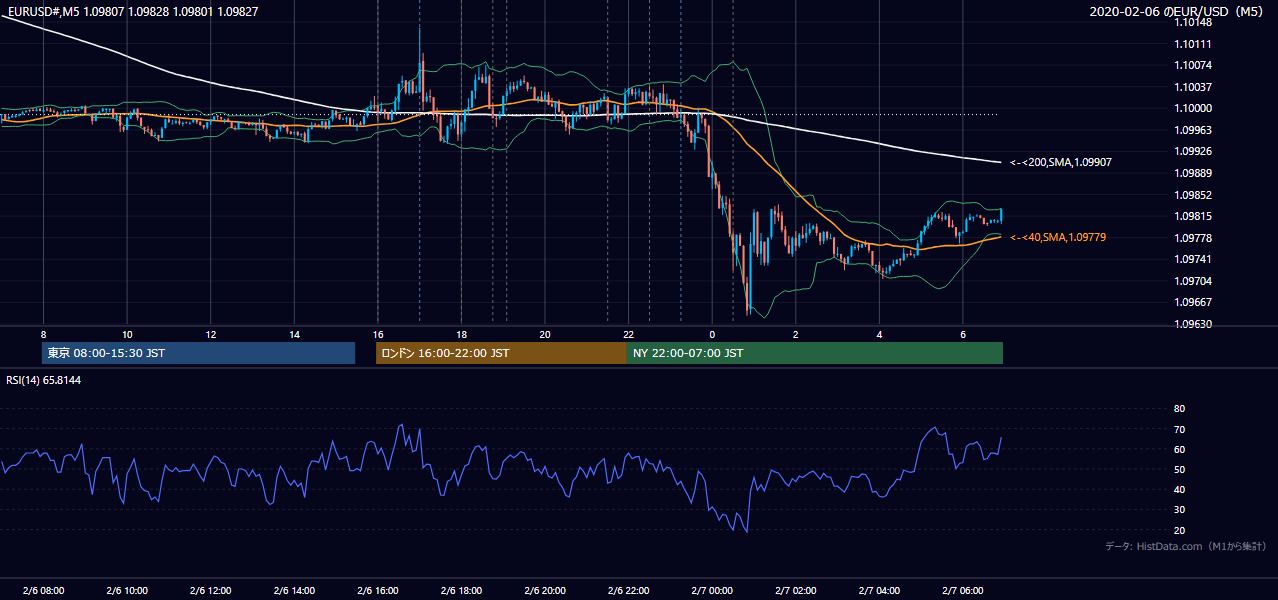The height and width of the screenshot is (600, 1278).
Task: Click the 2/6 08:00 bottom time label
Action: tap(43, 591)
